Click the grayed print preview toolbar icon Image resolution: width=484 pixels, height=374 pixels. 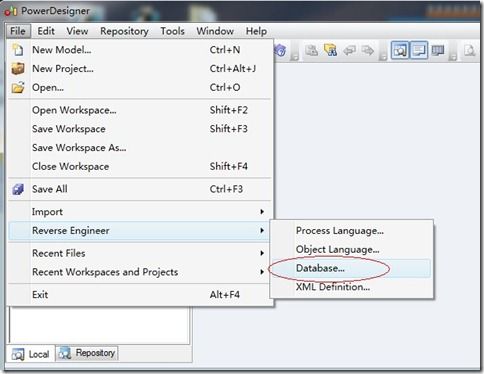click(470, 51)
